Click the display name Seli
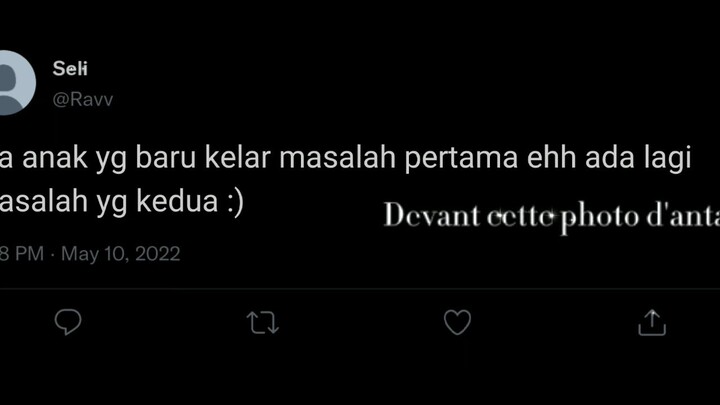This screenshot has height=405, width=720. (x=70, y=69)
